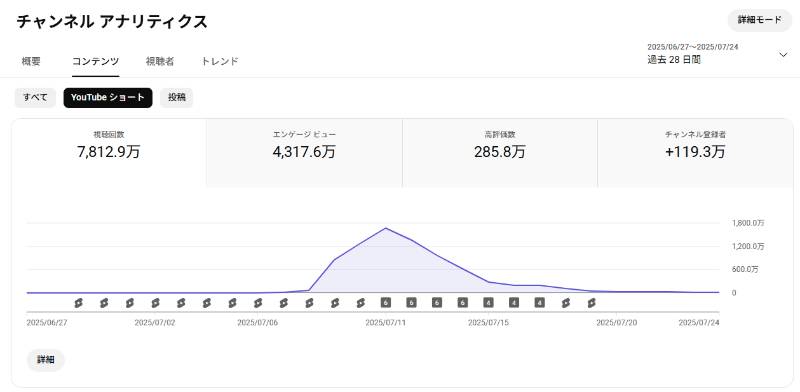This screenshot has width=800, height=392.
Task: Click the last Shorts marker on the timeline
Action: pos(591,303)
